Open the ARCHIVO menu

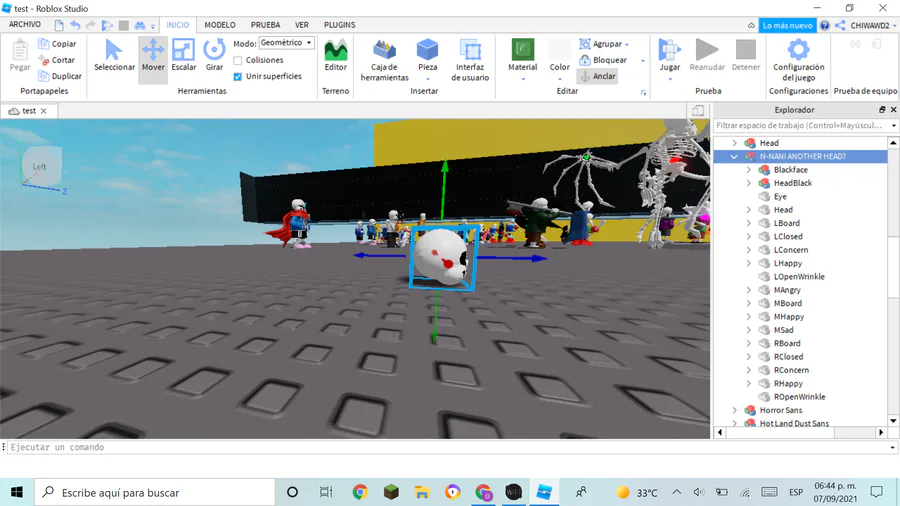point(25,25)
